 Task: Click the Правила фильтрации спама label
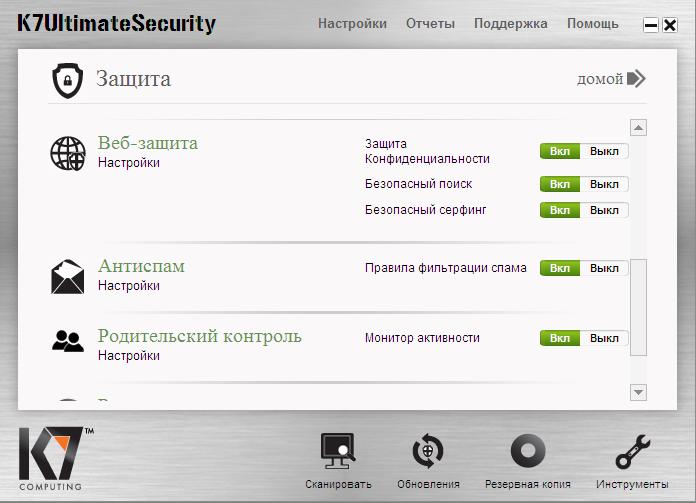click(446, 268)
